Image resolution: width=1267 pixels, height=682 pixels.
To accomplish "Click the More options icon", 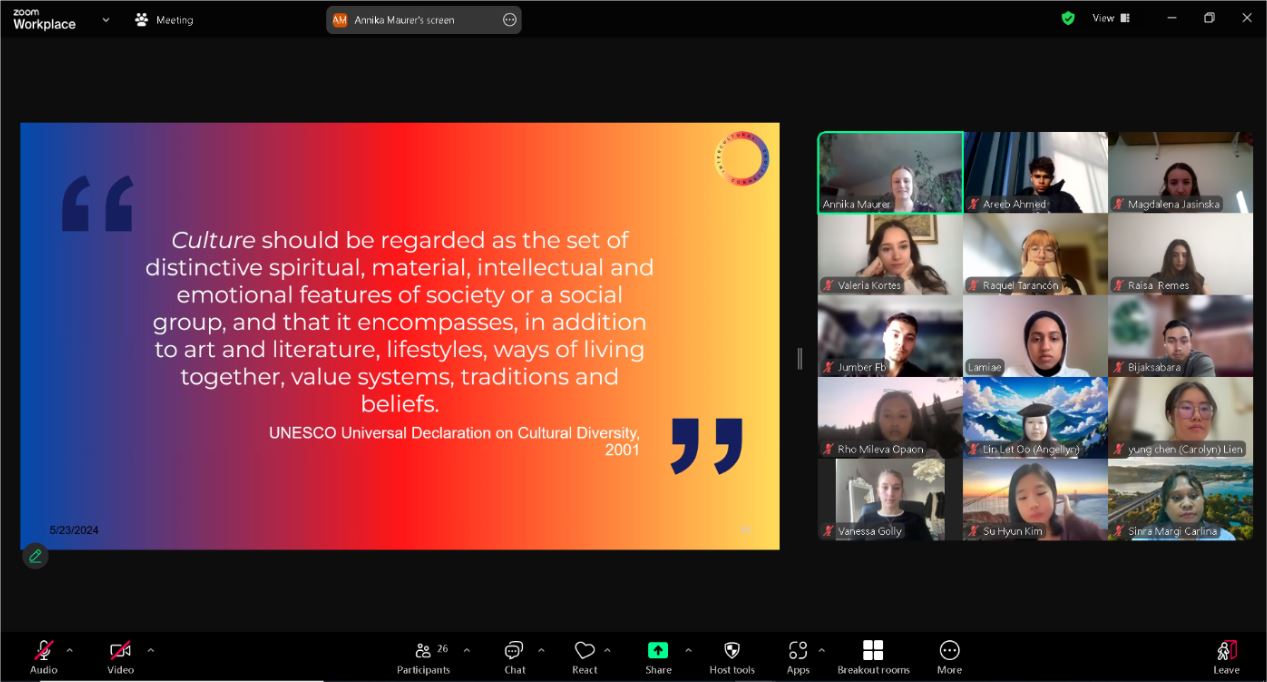I will point(949,651).
